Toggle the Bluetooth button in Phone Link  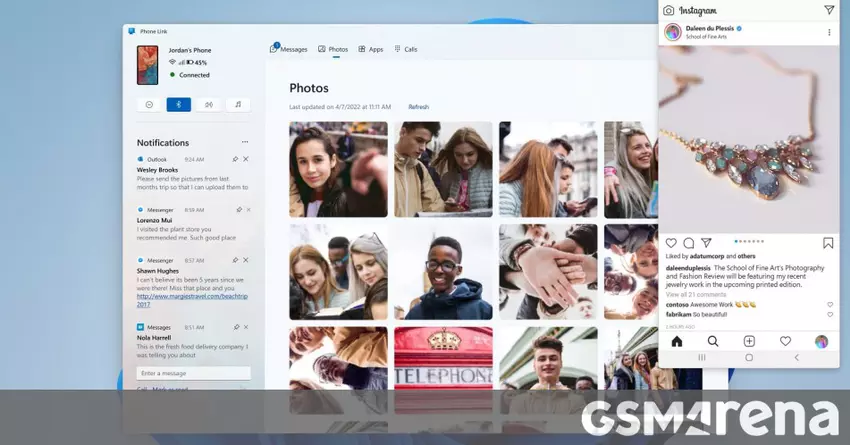[x=179, y=105]
